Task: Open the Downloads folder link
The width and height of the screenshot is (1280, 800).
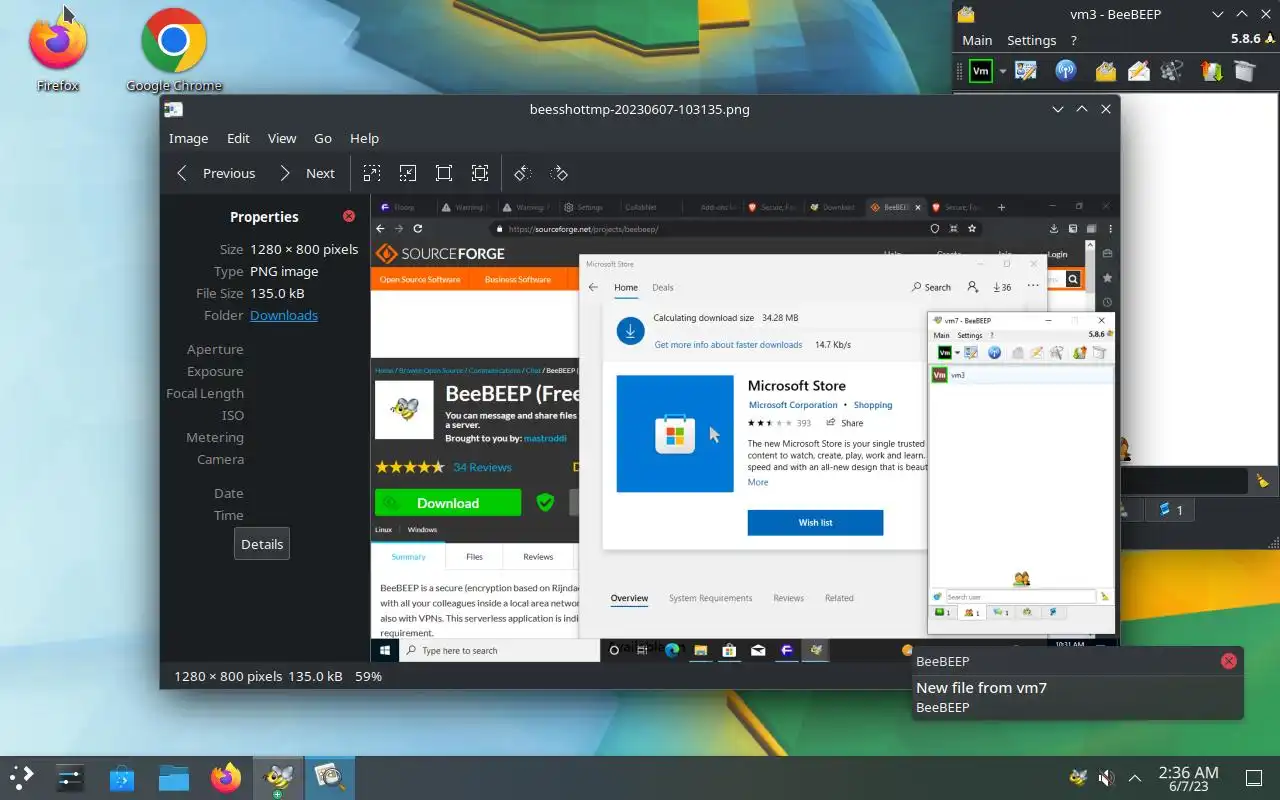Action: tap(284, 315)
